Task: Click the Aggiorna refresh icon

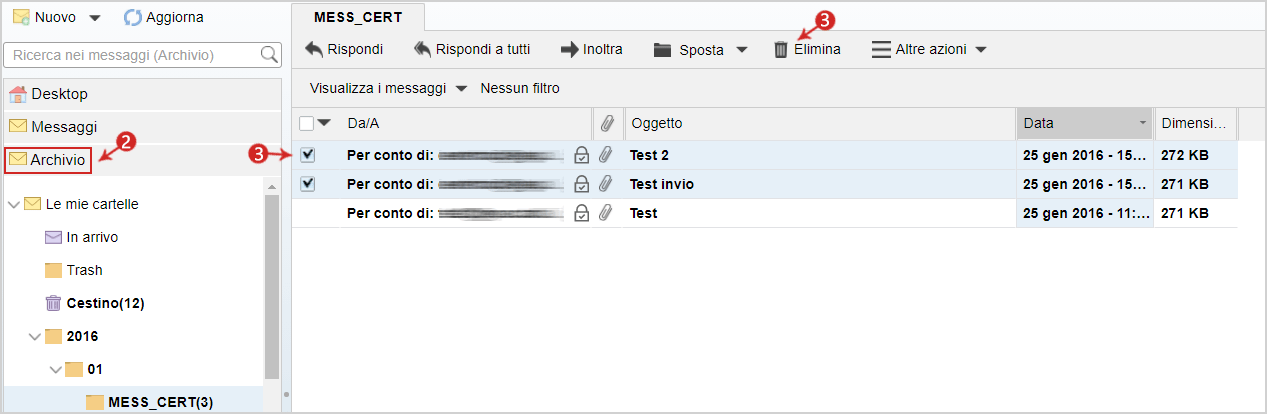Action: tap(133, 18)
